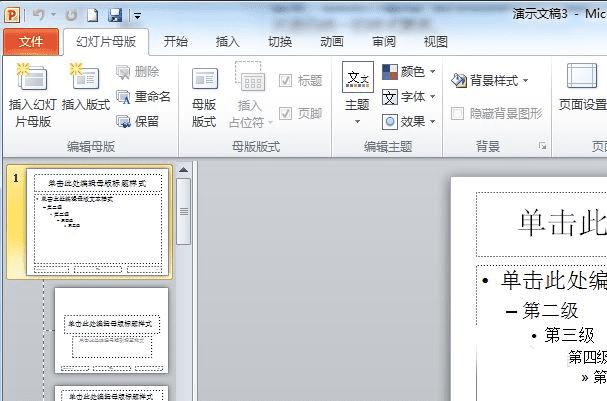Click the 主题 themes icon
The image size is (607, 401).
pos(358,77)
